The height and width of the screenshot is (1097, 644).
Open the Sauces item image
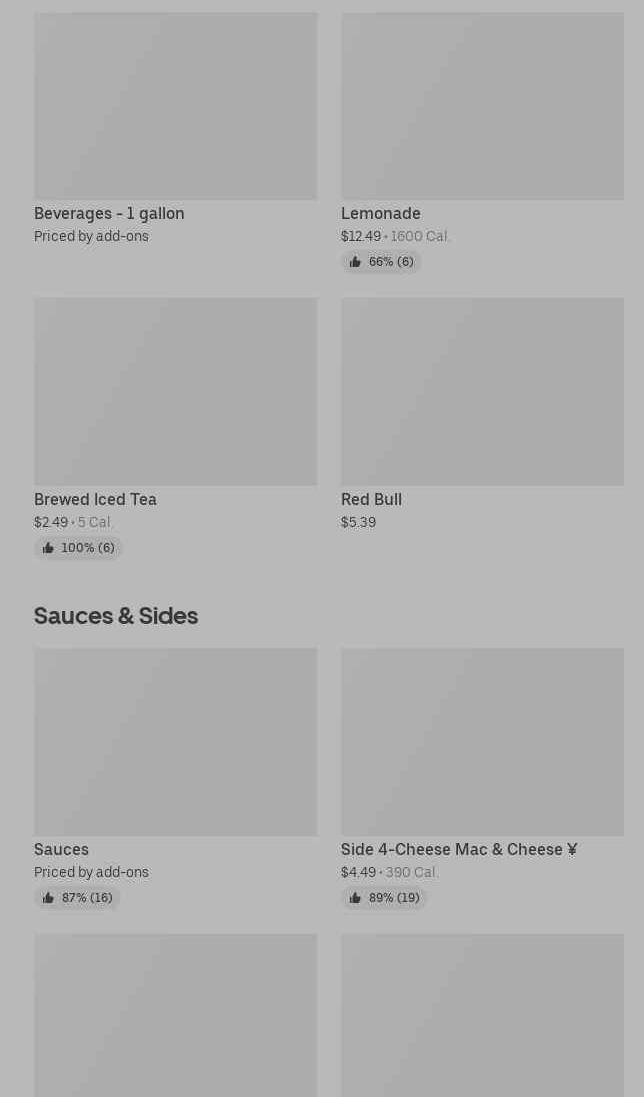tap(175, 741)
